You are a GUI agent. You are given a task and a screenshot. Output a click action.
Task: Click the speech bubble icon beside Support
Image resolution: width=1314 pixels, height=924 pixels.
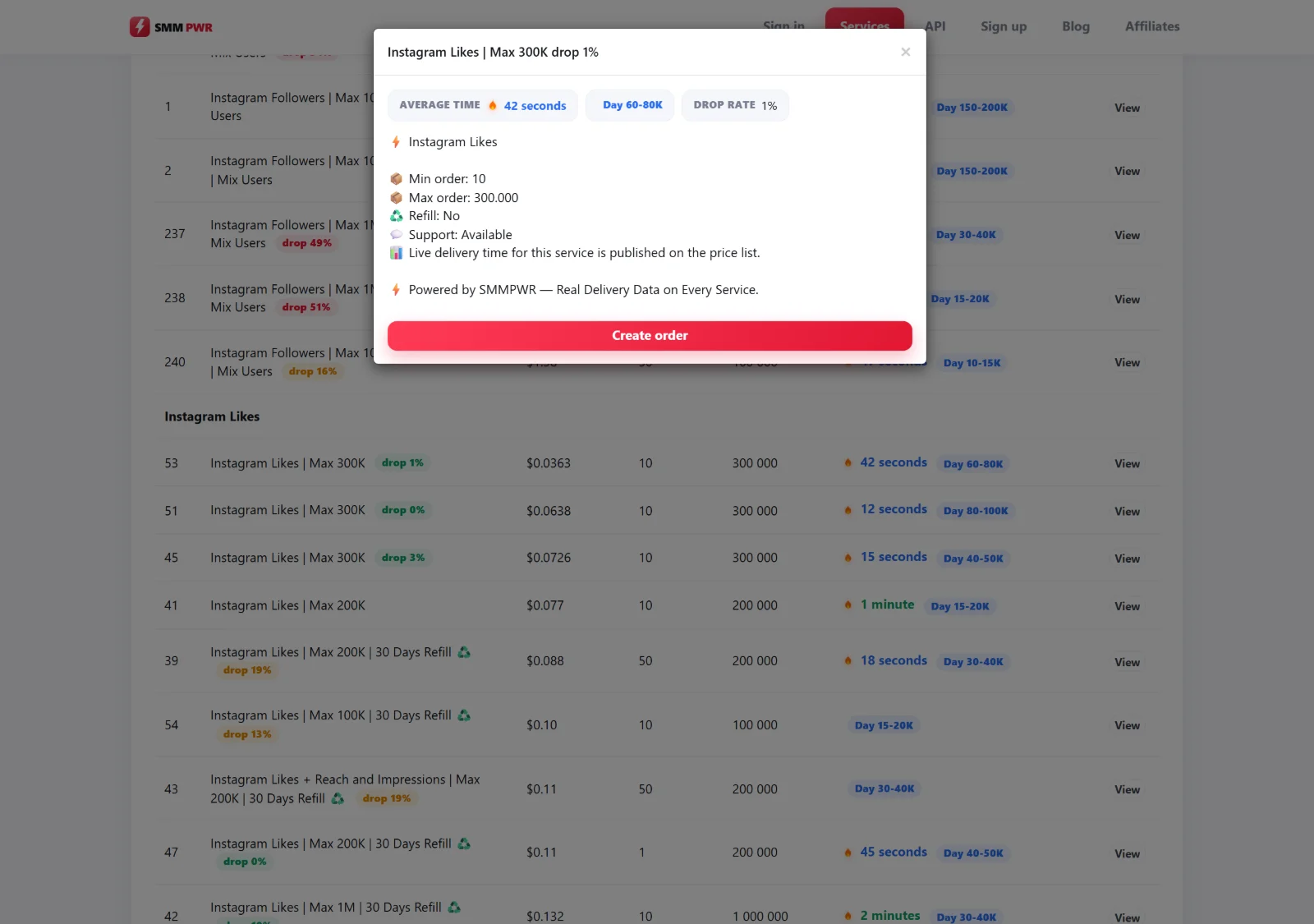396,235
